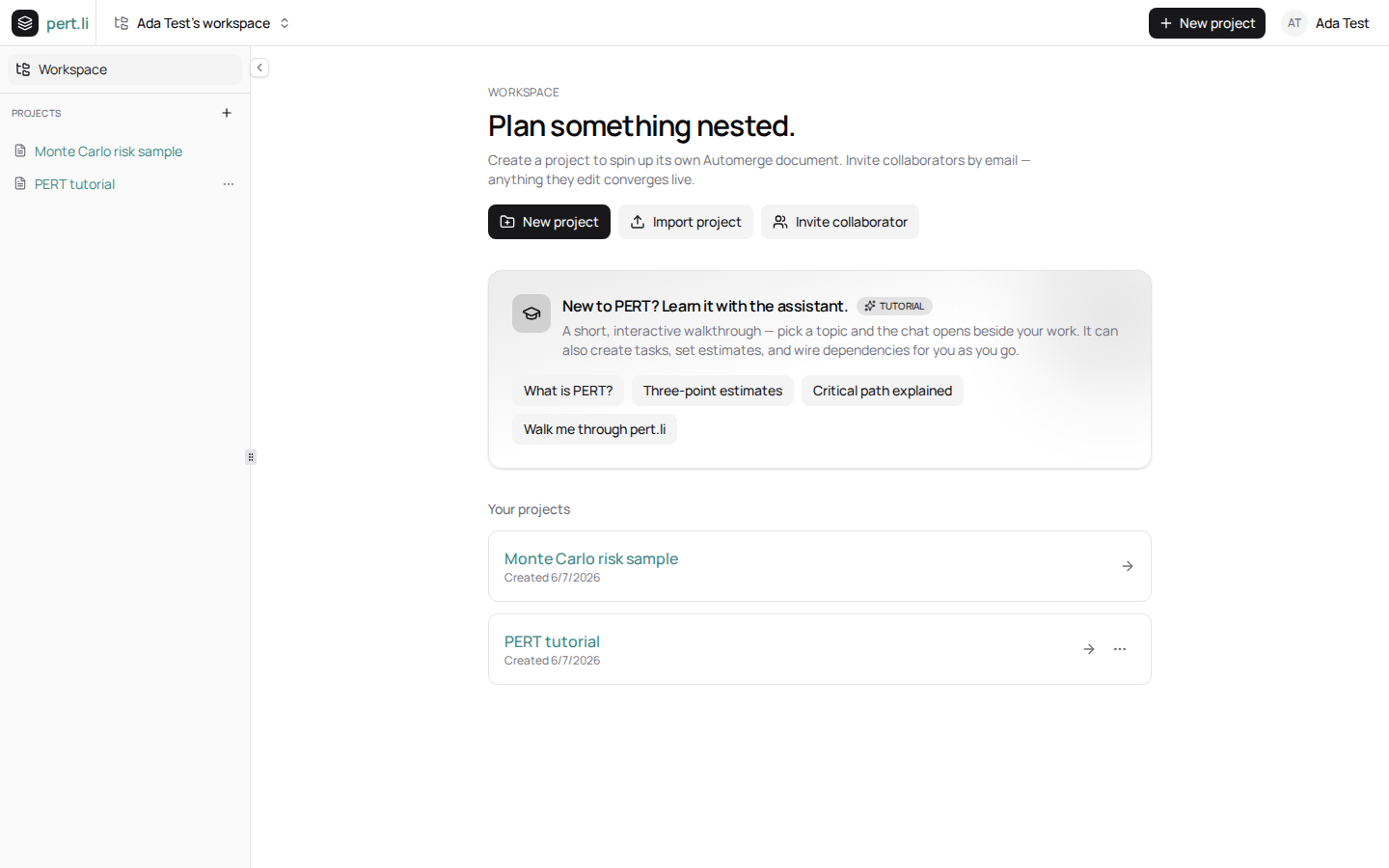Click Import project button
The height and width of the screenshot is (868, 1389).
pos(686,222)
